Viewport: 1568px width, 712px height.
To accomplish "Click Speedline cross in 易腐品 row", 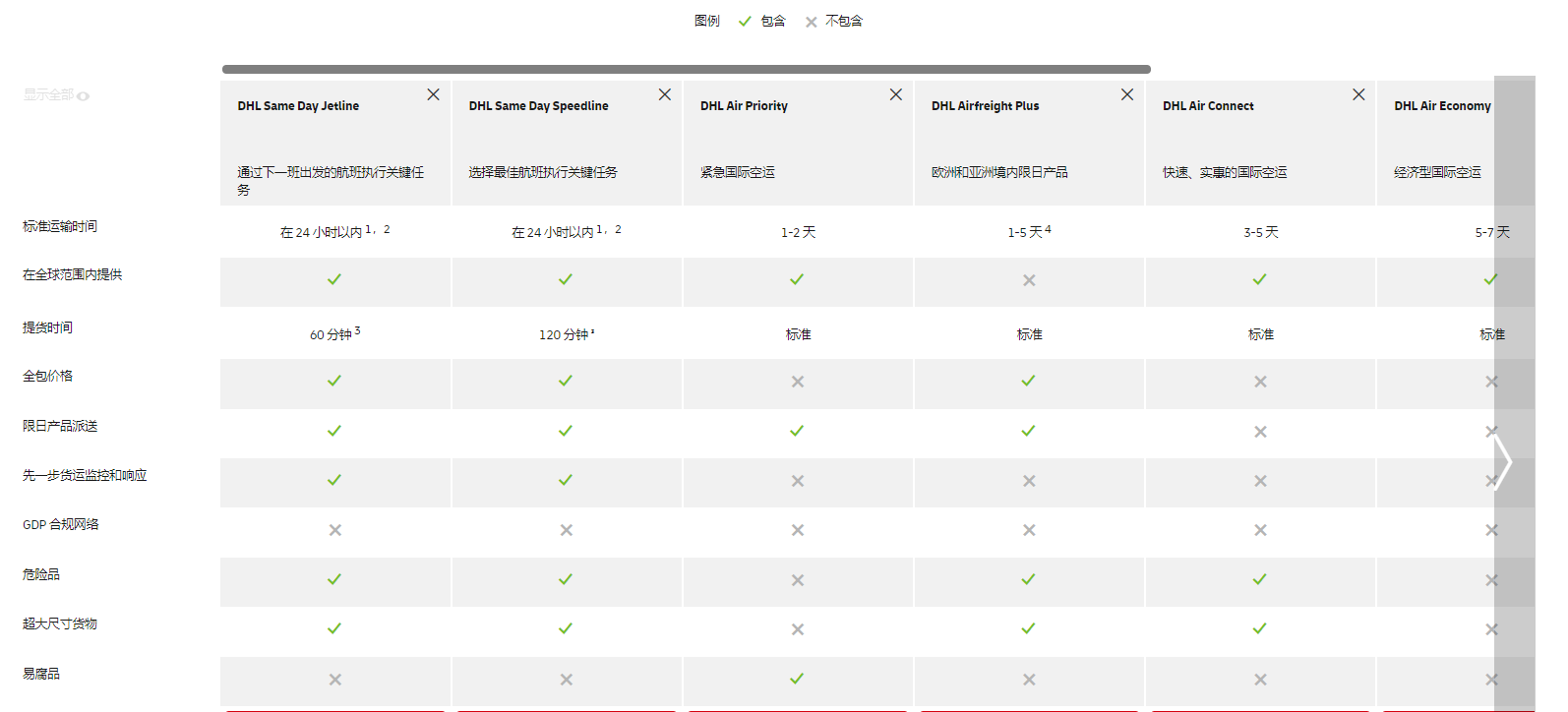I will click(x=567, y=680).
